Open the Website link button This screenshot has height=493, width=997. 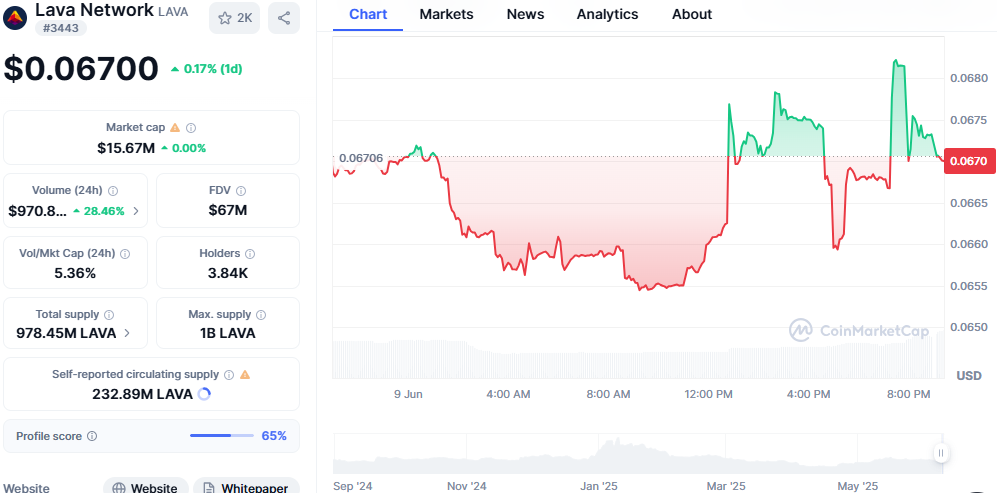[146, 488]
